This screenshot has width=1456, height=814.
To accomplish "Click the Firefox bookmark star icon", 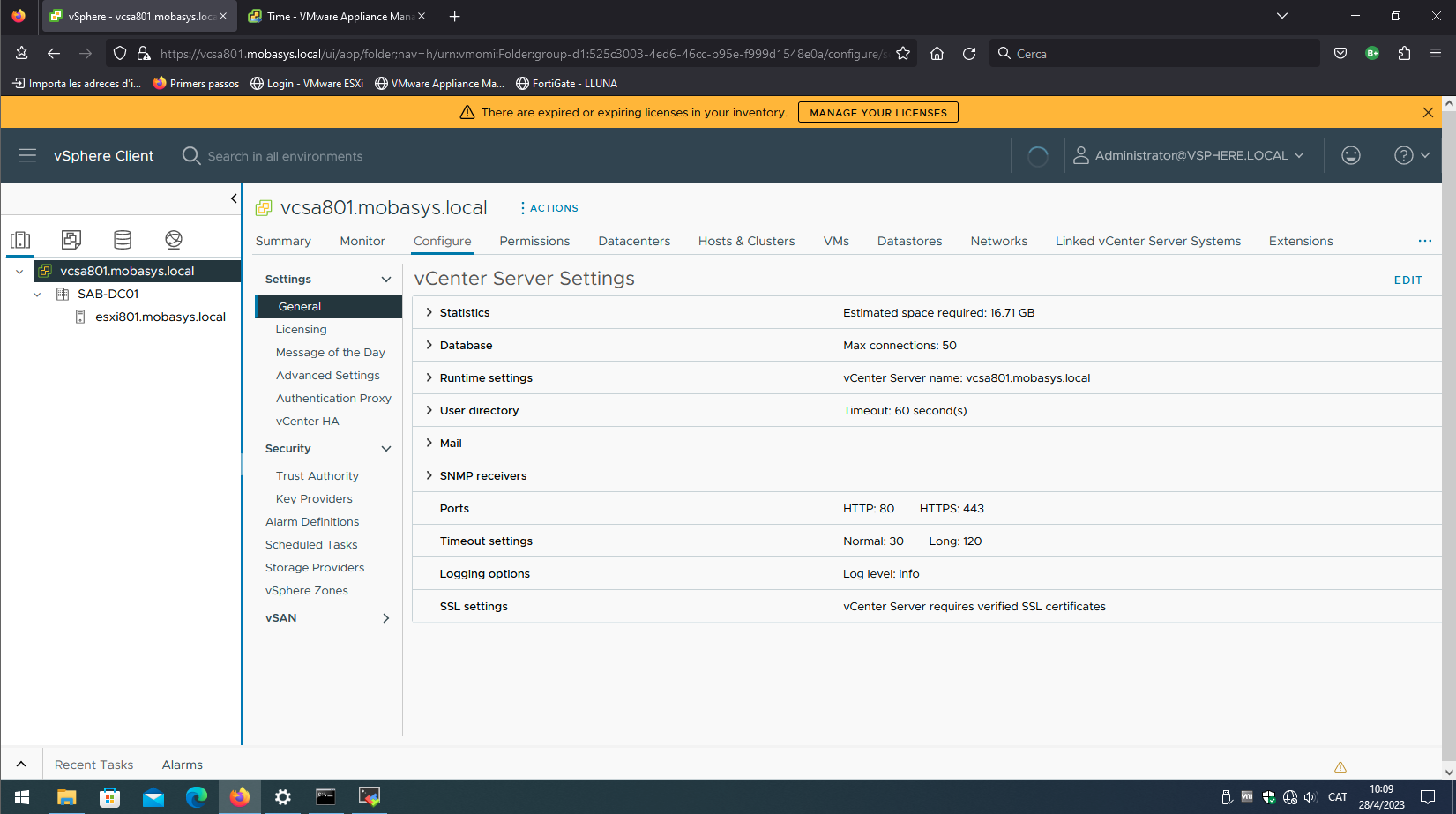I will pos(903,54).
